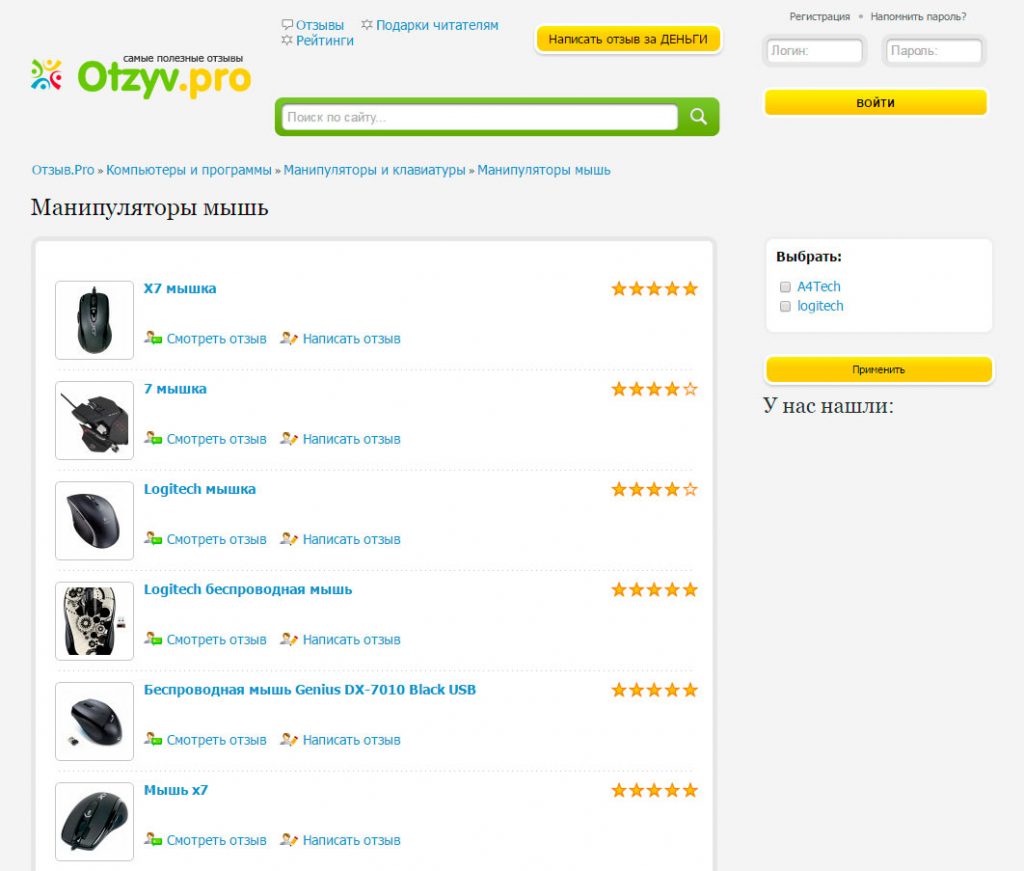Click Смотреть отзыв text for X7 мышка

tap(216, 339)
